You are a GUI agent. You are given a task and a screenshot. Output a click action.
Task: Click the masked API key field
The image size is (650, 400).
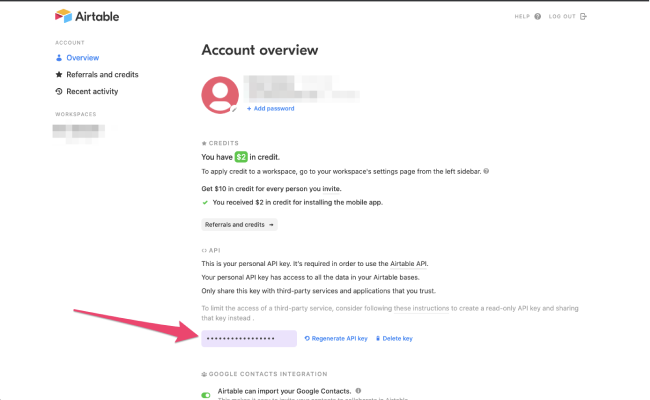(x=249, y=339)
